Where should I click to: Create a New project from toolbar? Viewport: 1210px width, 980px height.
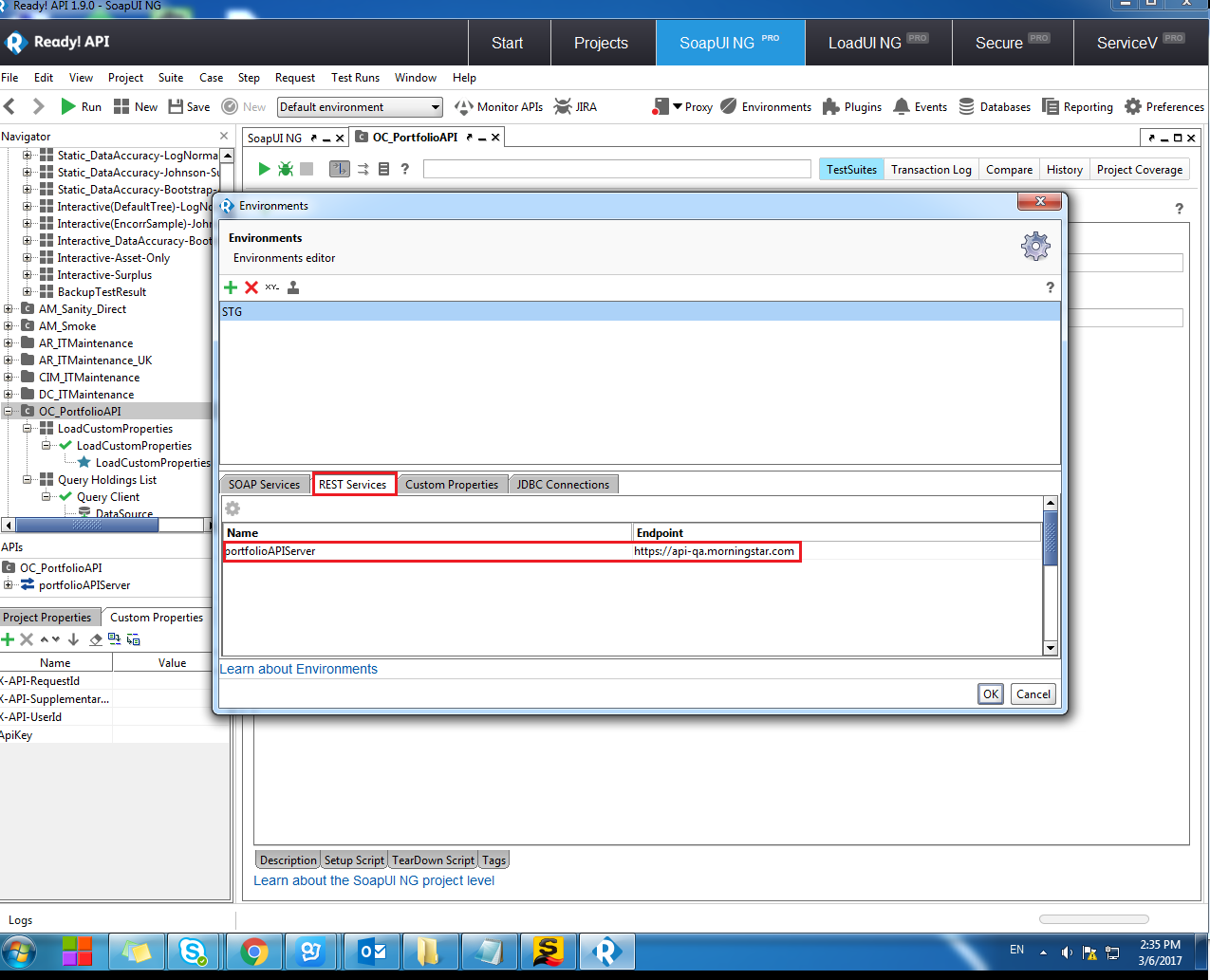[136, 106]
